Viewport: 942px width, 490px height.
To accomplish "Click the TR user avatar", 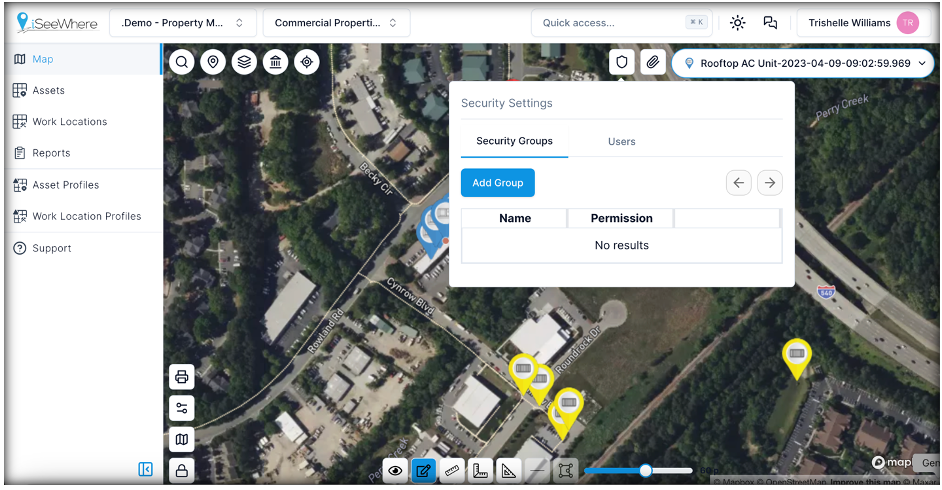I will (x=908, y=23).
